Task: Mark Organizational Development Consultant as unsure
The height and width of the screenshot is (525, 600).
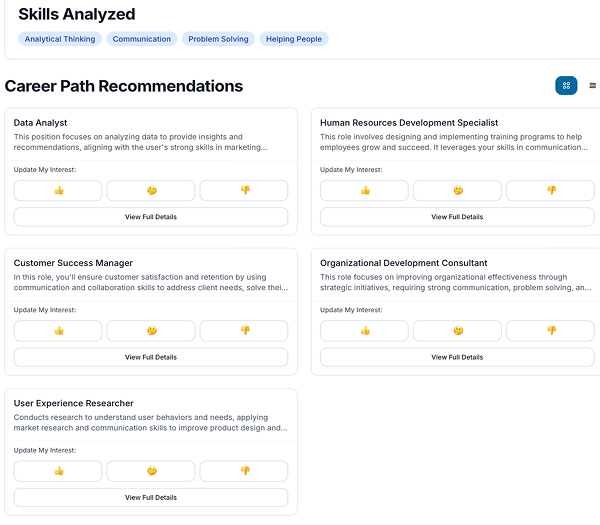Action: [x=457, y=331]
